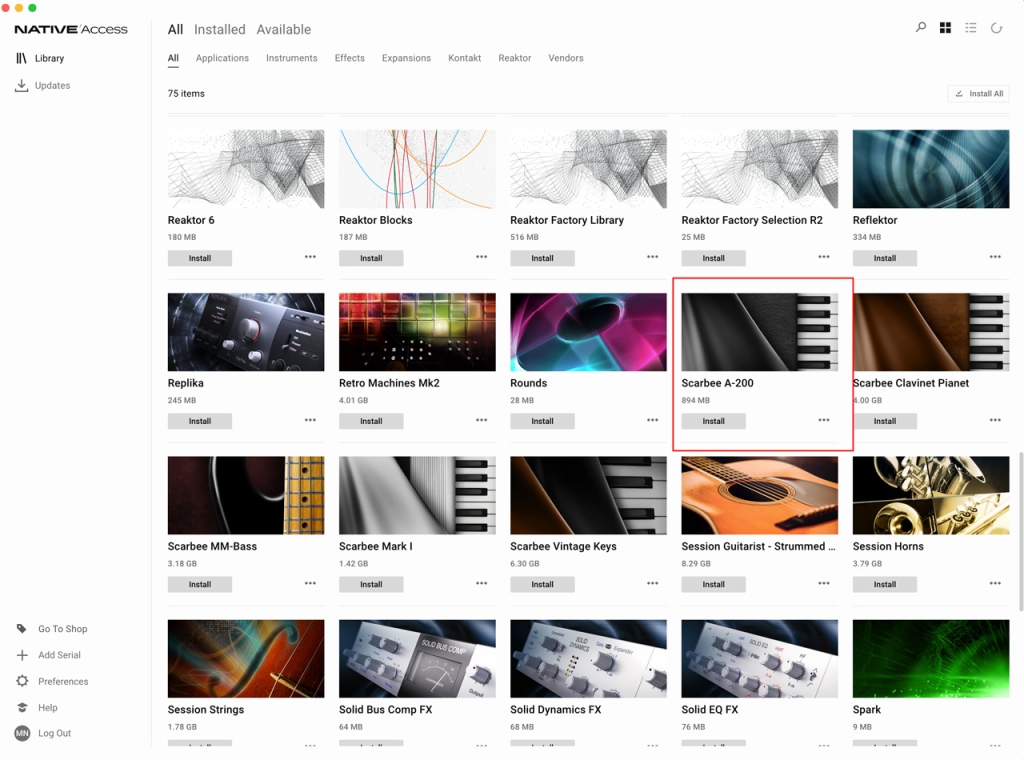Click the vertical scrollbar of product list

point(1021,530)
